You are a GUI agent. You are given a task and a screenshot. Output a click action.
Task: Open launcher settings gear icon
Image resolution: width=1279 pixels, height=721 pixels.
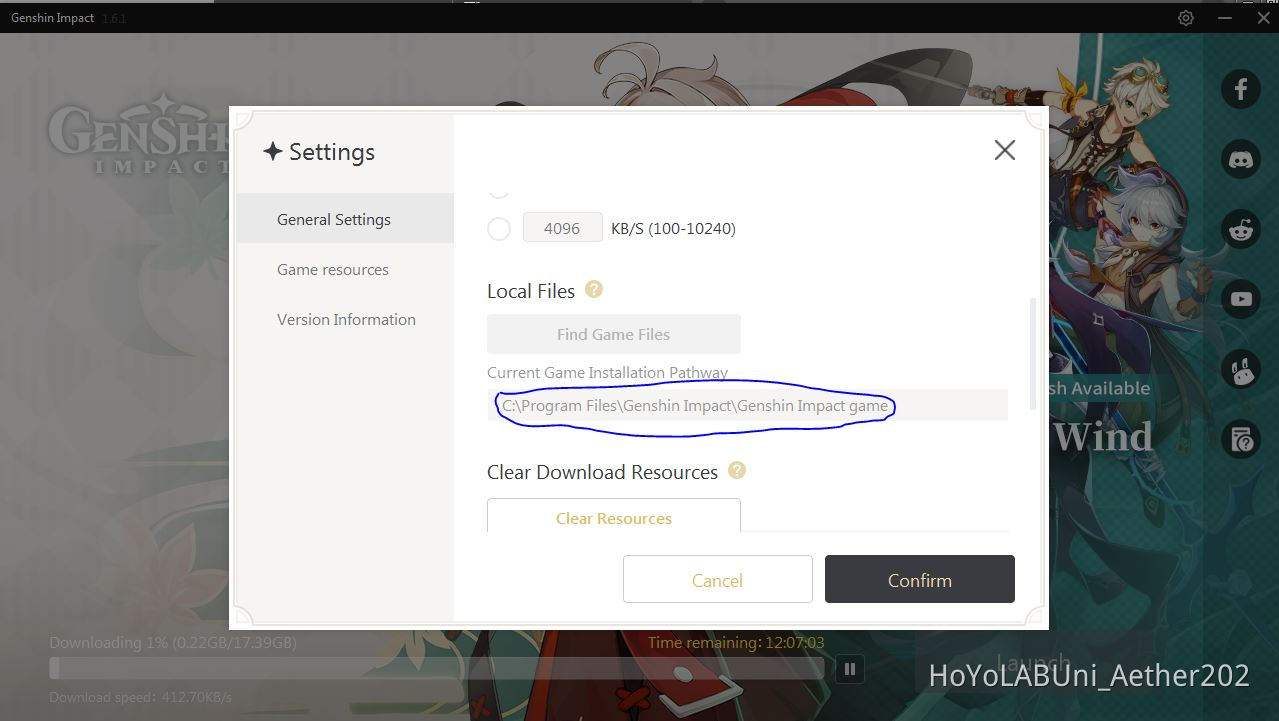1186,18
